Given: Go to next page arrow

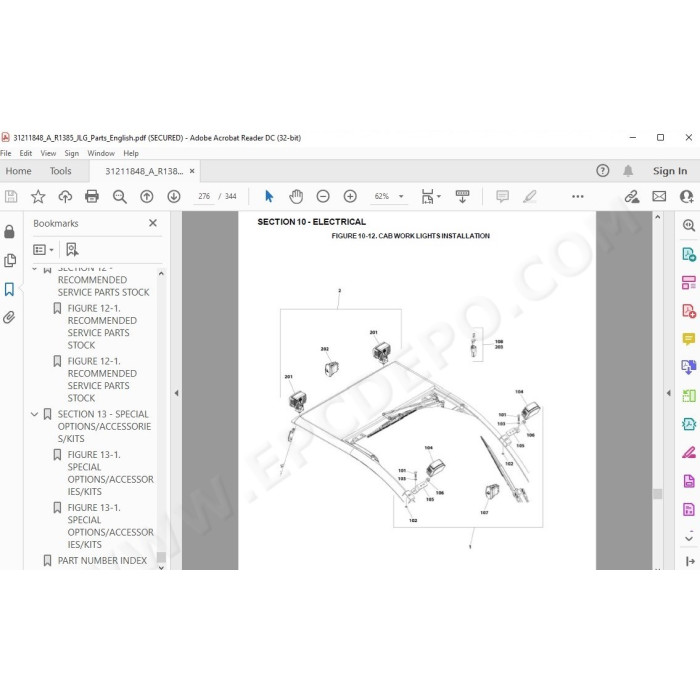Looking at the screenshot, I should tap(174, 196).
